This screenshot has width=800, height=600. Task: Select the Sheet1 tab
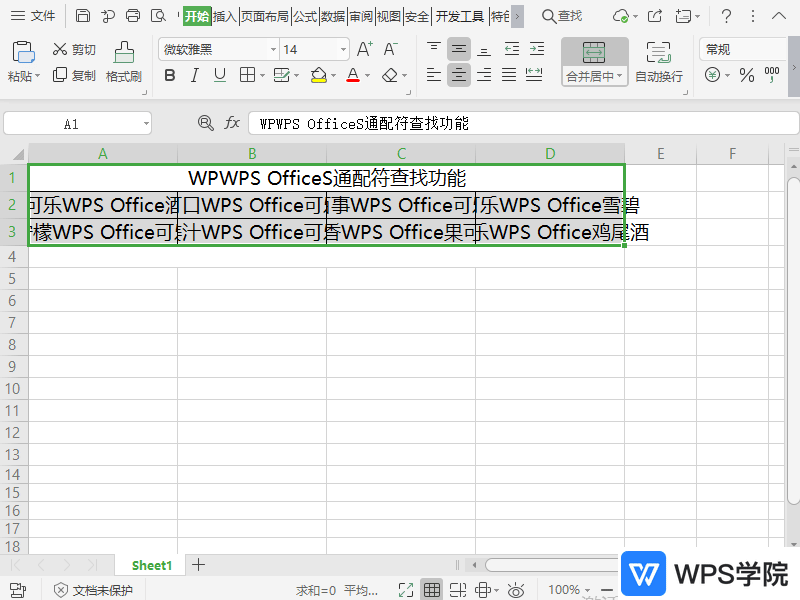click(x=152, y=565)
